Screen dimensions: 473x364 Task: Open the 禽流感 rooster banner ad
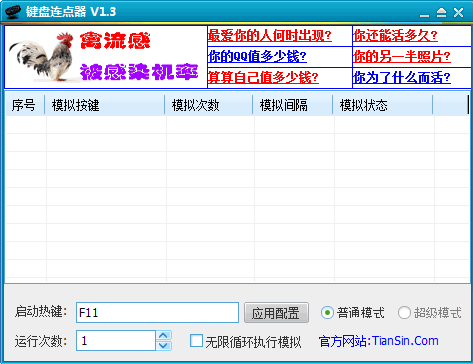[x=106, y=57]
